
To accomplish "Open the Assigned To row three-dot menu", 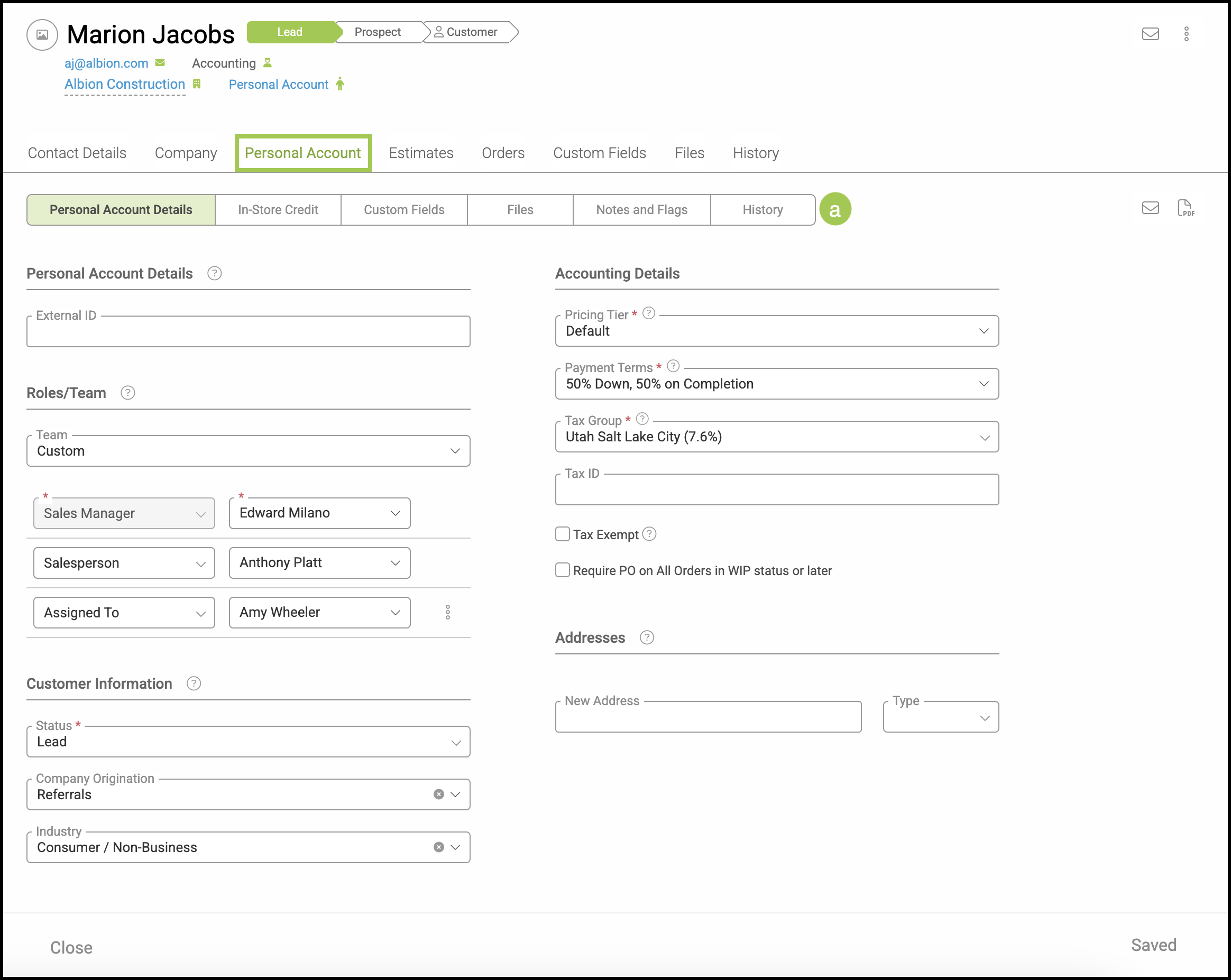I will (x=448, y=613).
